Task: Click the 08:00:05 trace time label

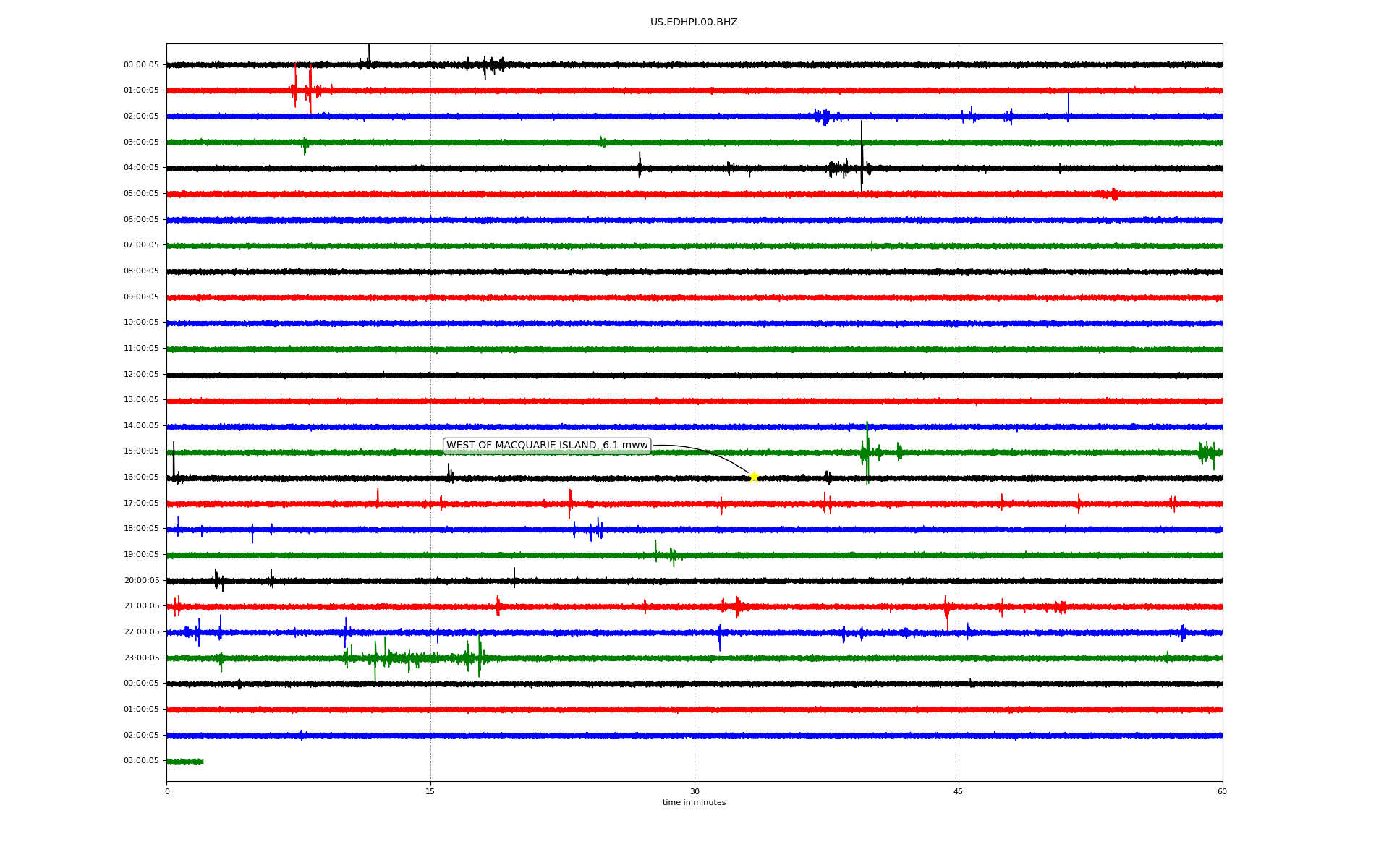Action: point(141,271)
